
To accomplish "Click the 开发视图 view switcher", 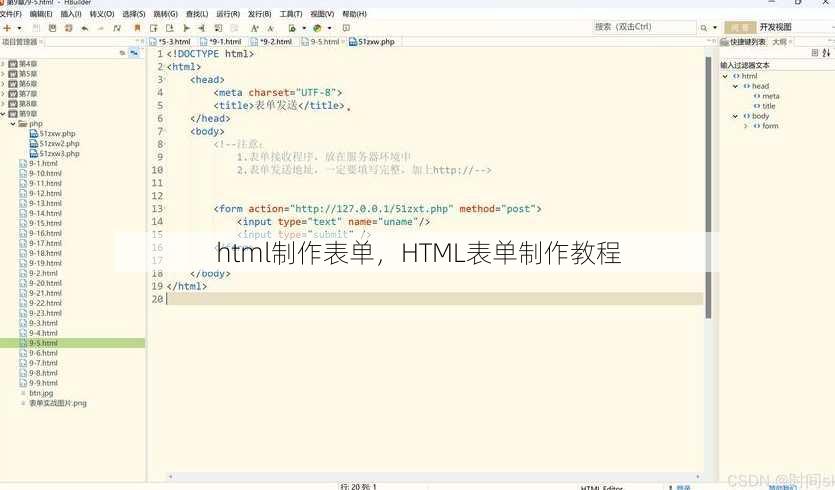I will [x=775, y=27].
